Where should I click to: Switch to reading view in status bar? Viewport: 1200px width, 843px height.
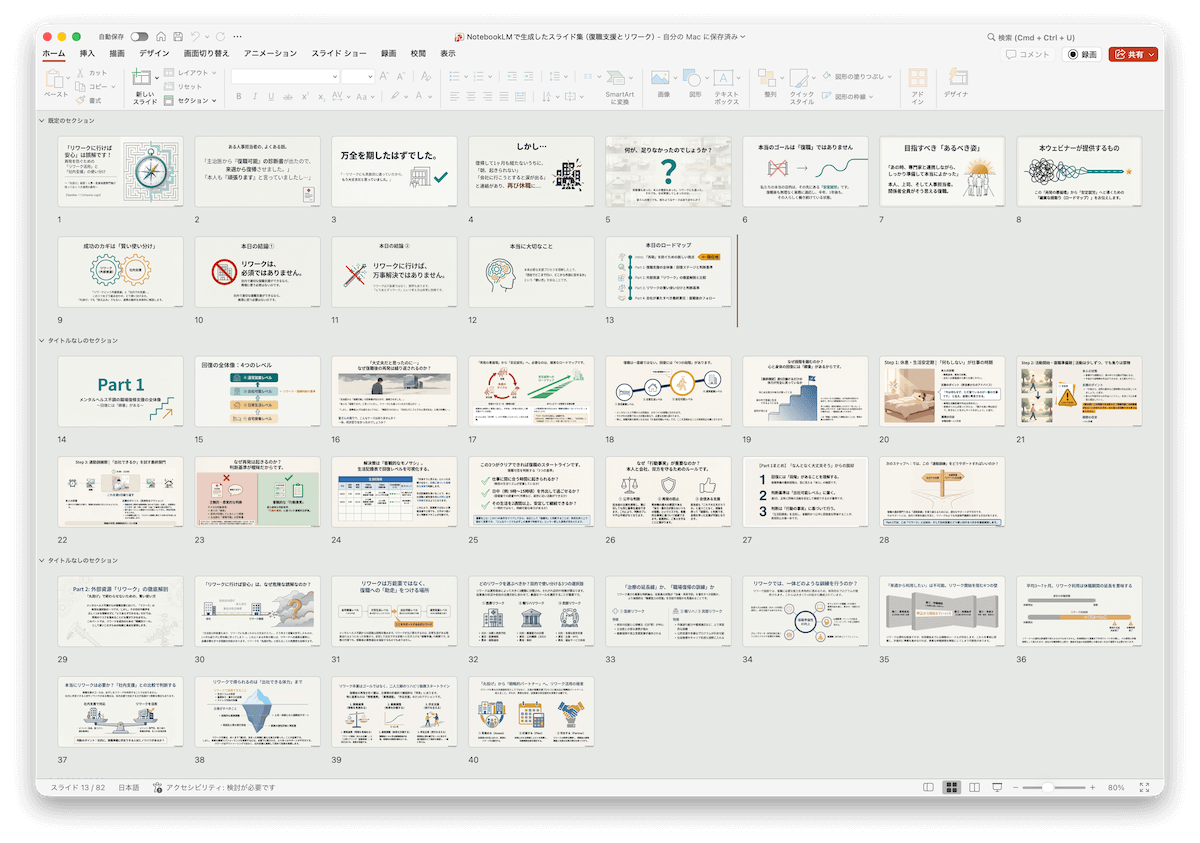[x=974, y=788]
